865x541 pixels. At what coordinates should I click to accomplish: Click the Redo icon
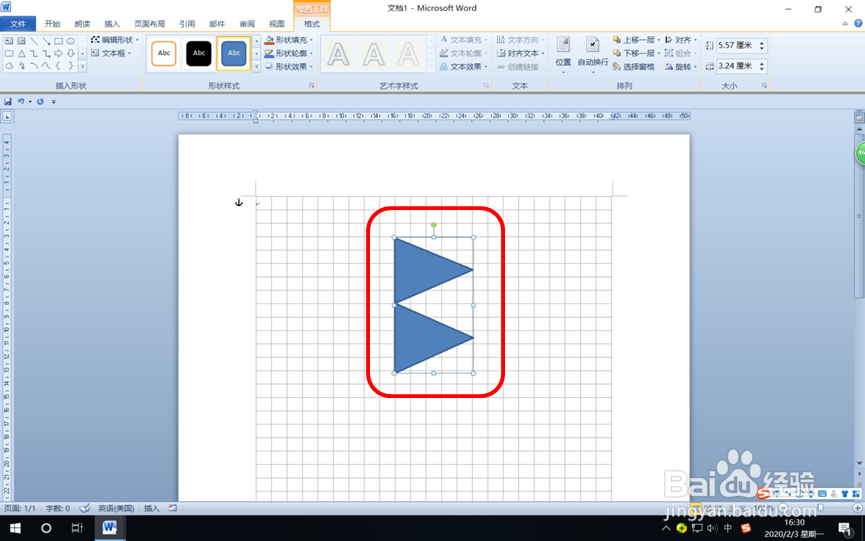[40, 101]
